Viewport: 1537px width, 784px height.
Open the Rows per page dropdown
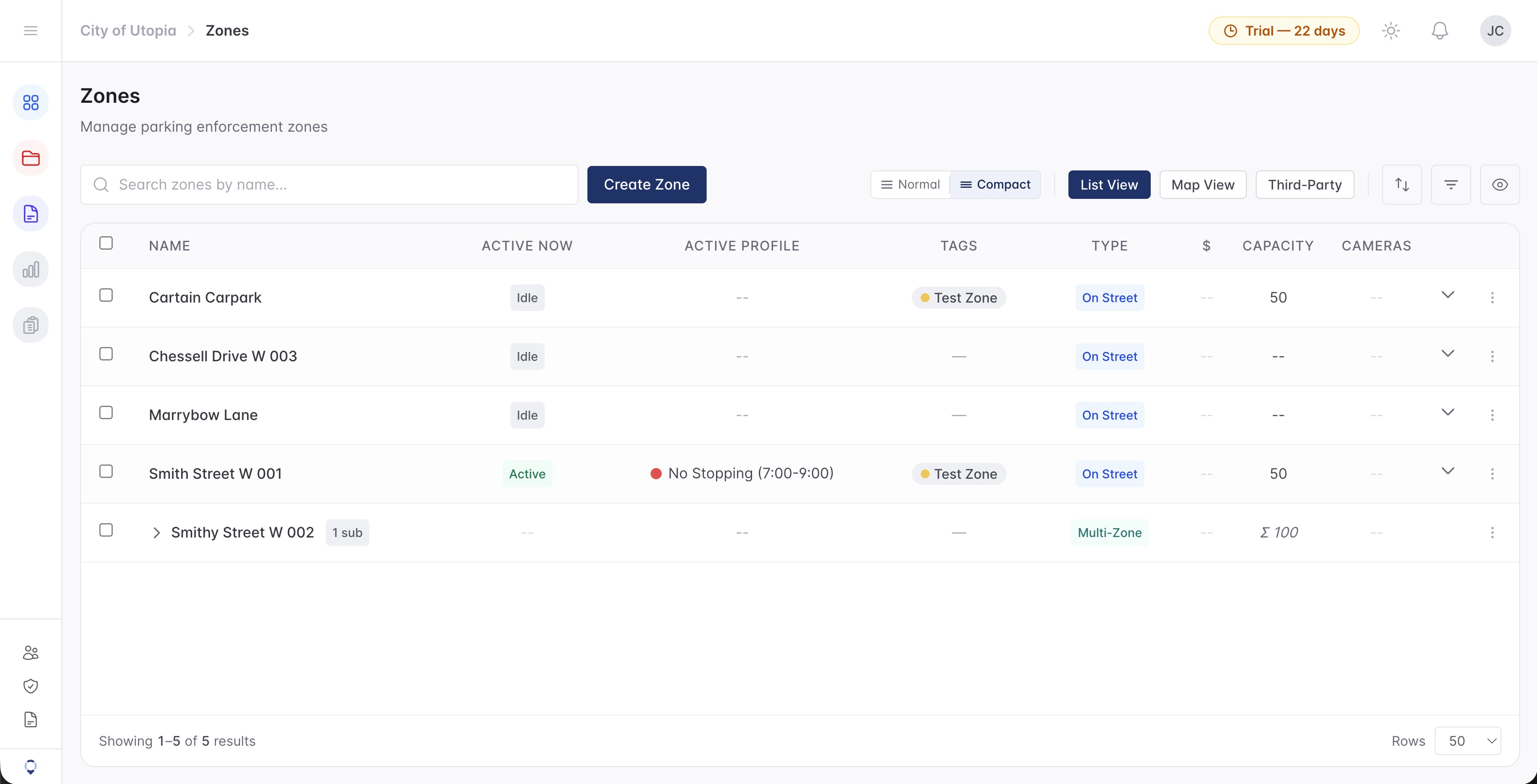point(1468,741)
